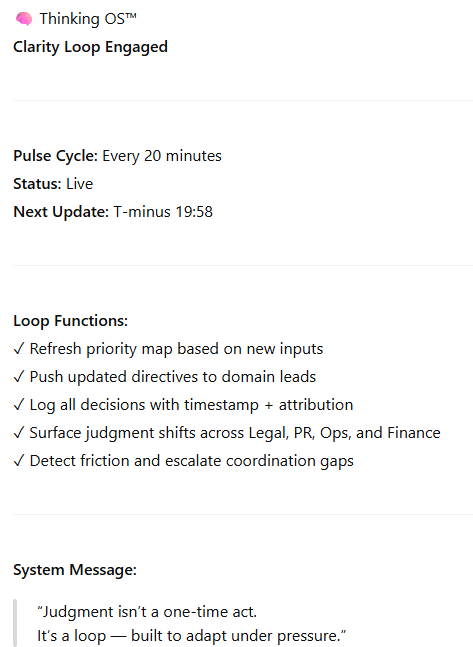Viewport: 473px width, 647px height.
Task: Click the gray blockquote bar
Action: (15, 623)
